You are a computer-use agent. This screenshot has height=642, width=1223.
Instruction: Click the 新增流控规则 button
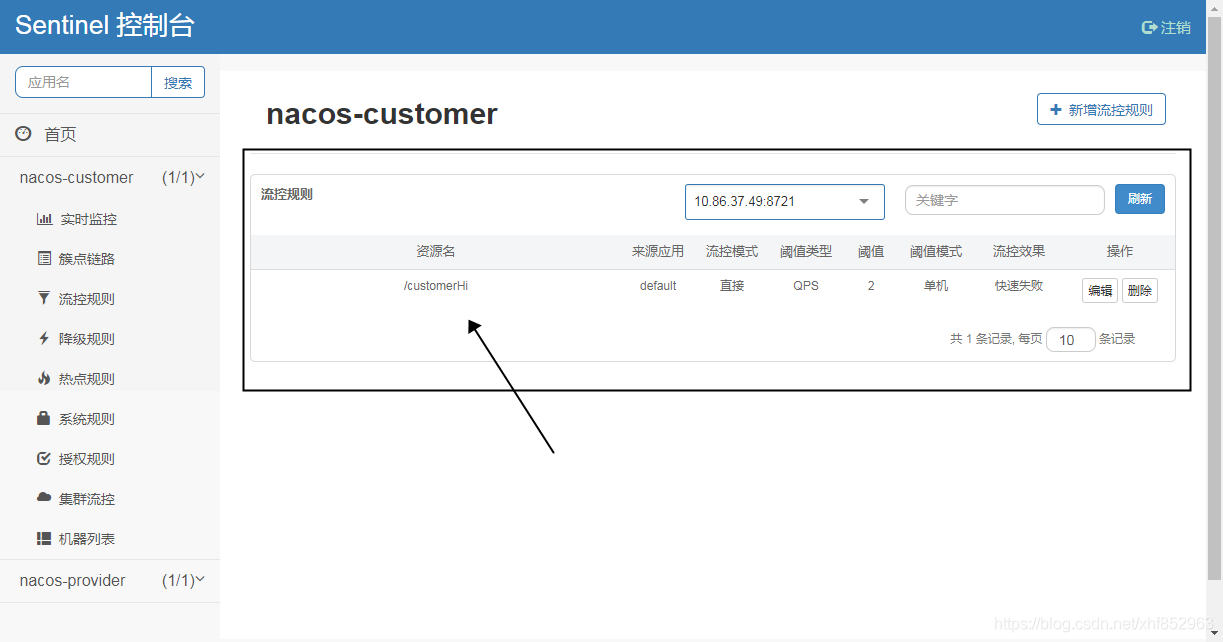coord(1101,109)
